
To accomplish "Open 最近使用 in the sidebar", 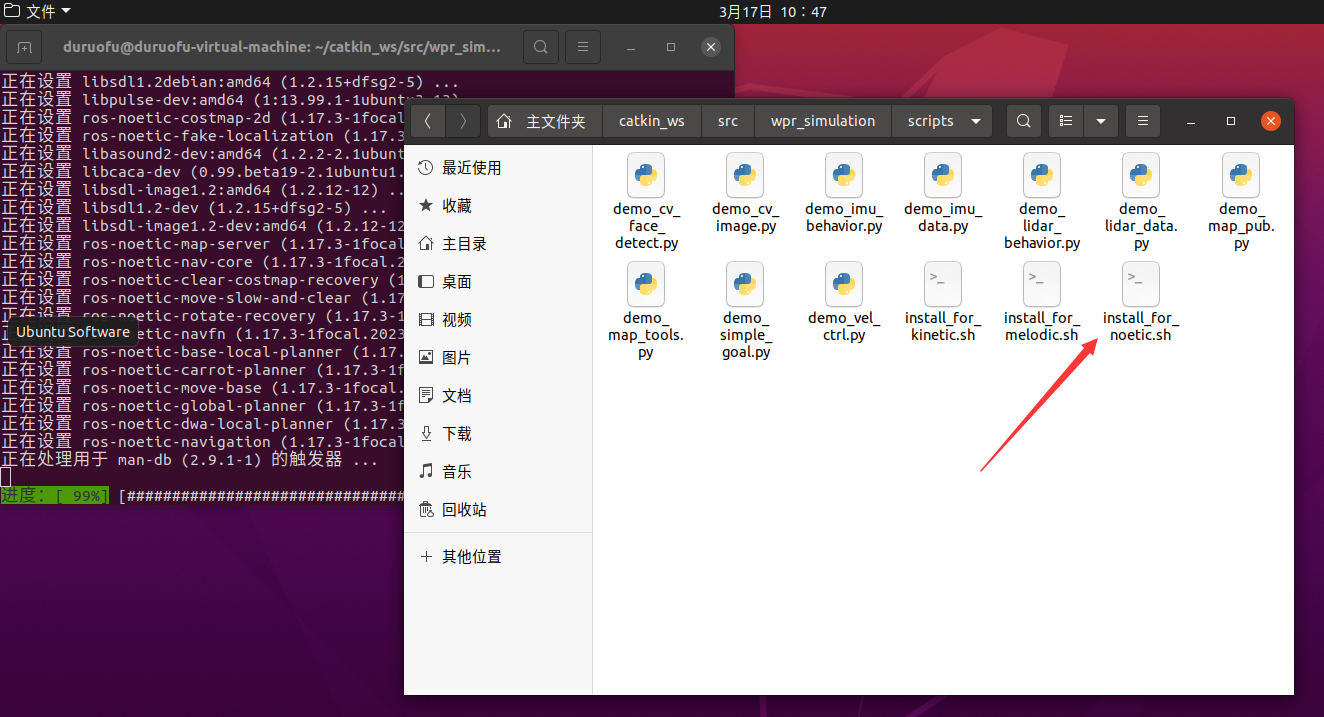I will click(471, 168).
